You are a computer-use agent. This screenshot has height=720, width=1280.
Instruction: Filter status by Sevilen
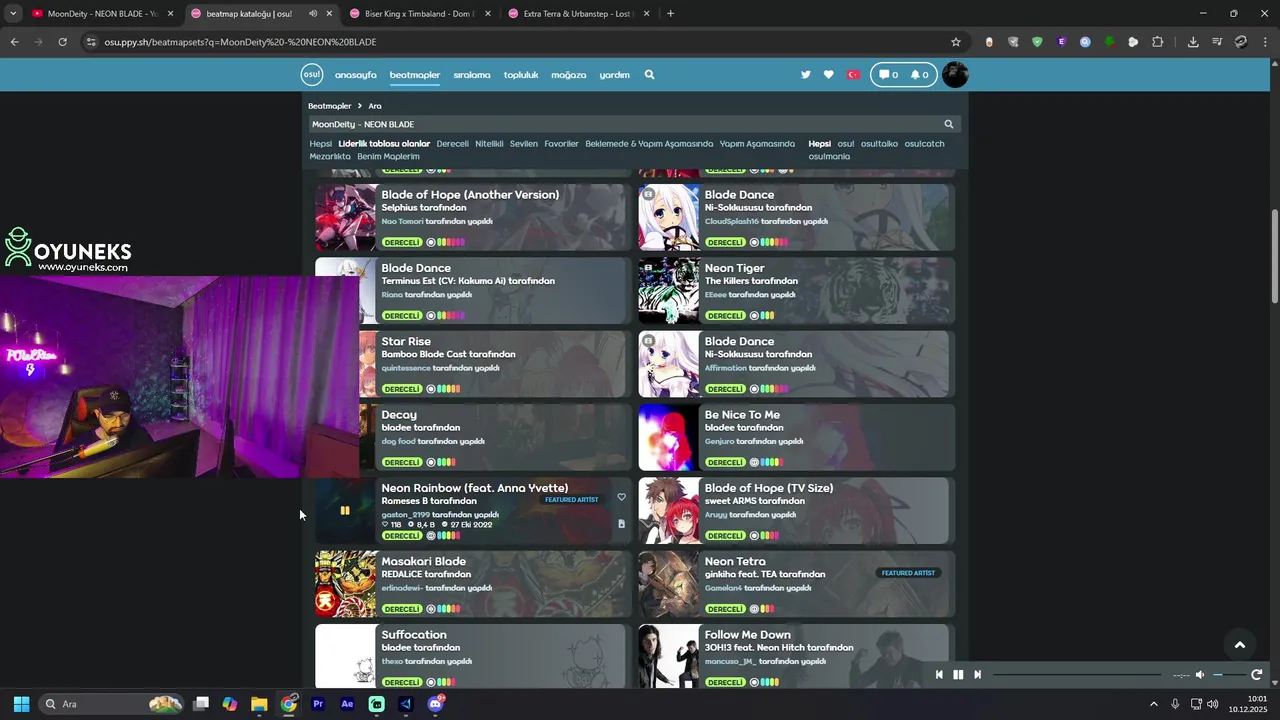click(524, 144)
